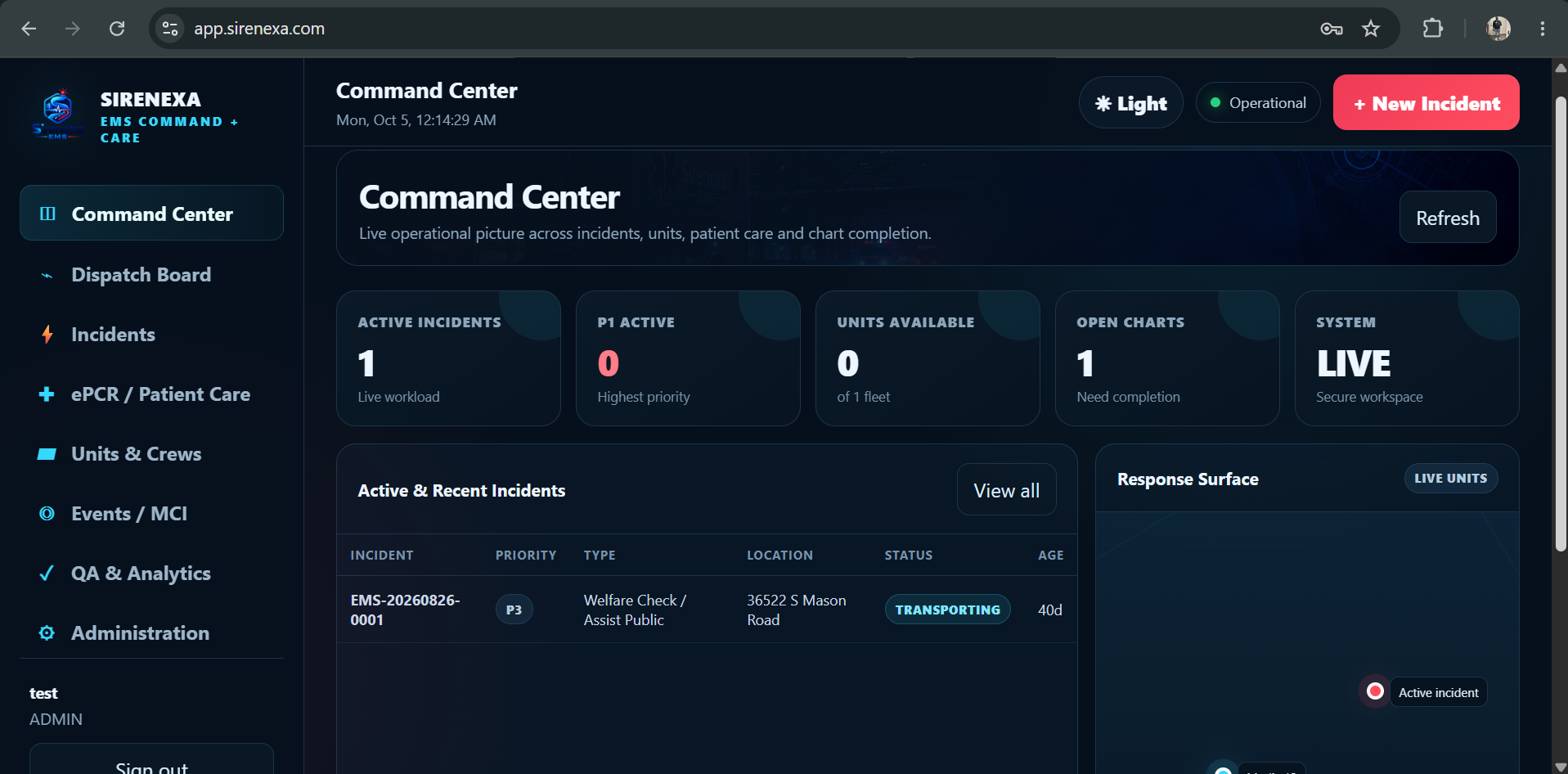
Task: Open incident EMS-20260826-0001
Action: click(x=406, y=610)
